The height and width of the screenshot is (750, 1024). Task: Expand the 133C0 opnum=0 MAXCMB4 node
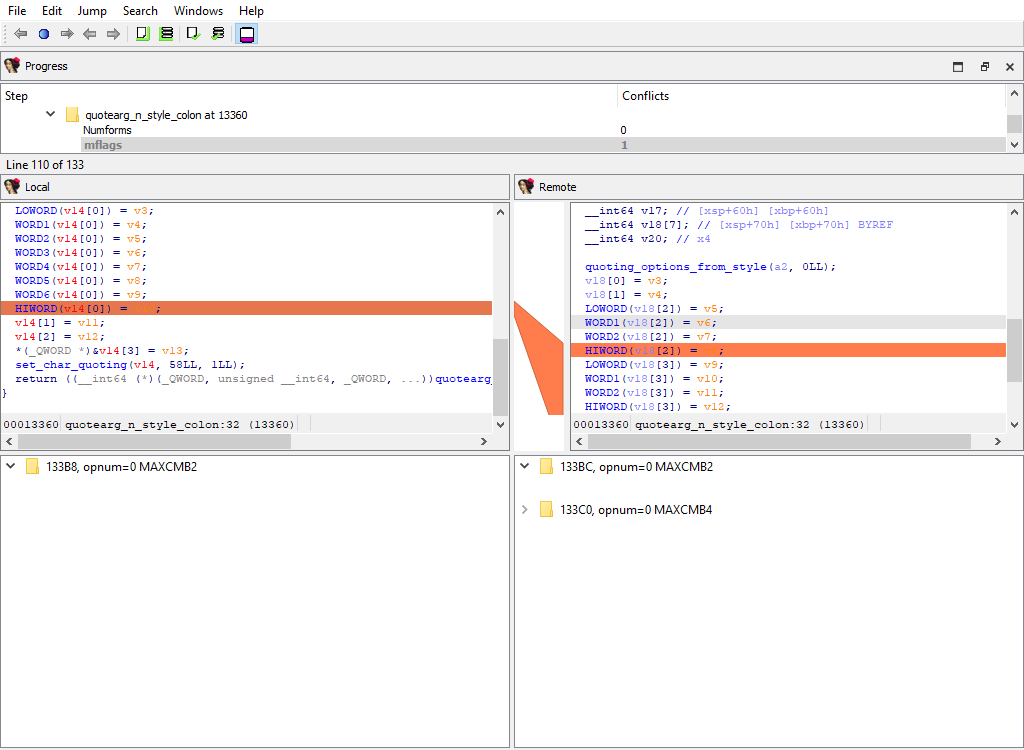click(x=524, y=510)
